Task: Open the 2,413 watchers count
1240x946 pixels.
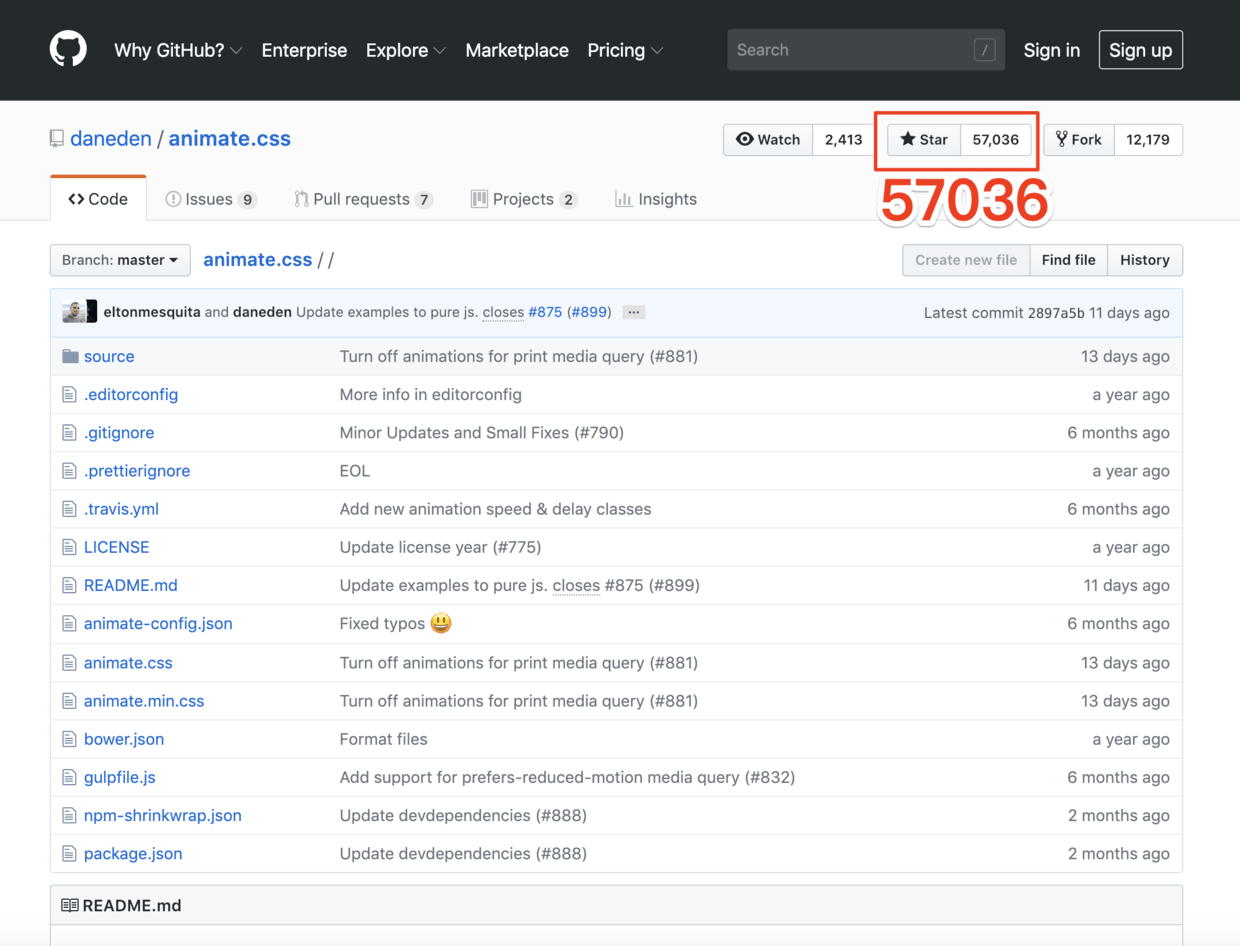Action: (844, 140)
